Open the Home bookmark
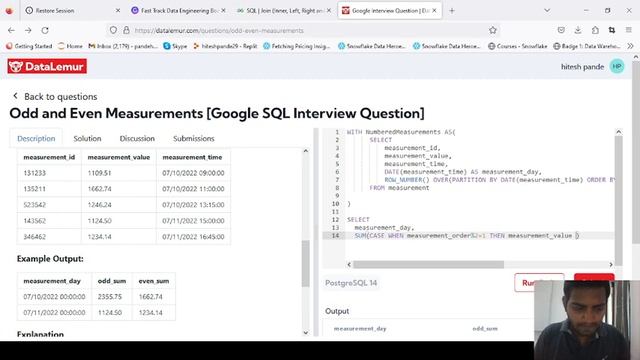Screen dimensions: 640x360 [70, 46]
